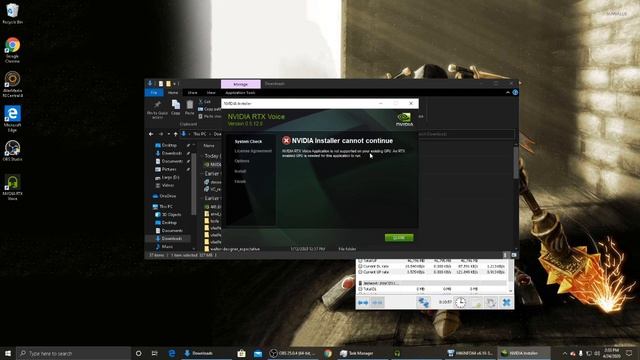Viewport: 640px width, 360px height.
Task: Select the System Check step in the installer
Action: click(248, 141)
